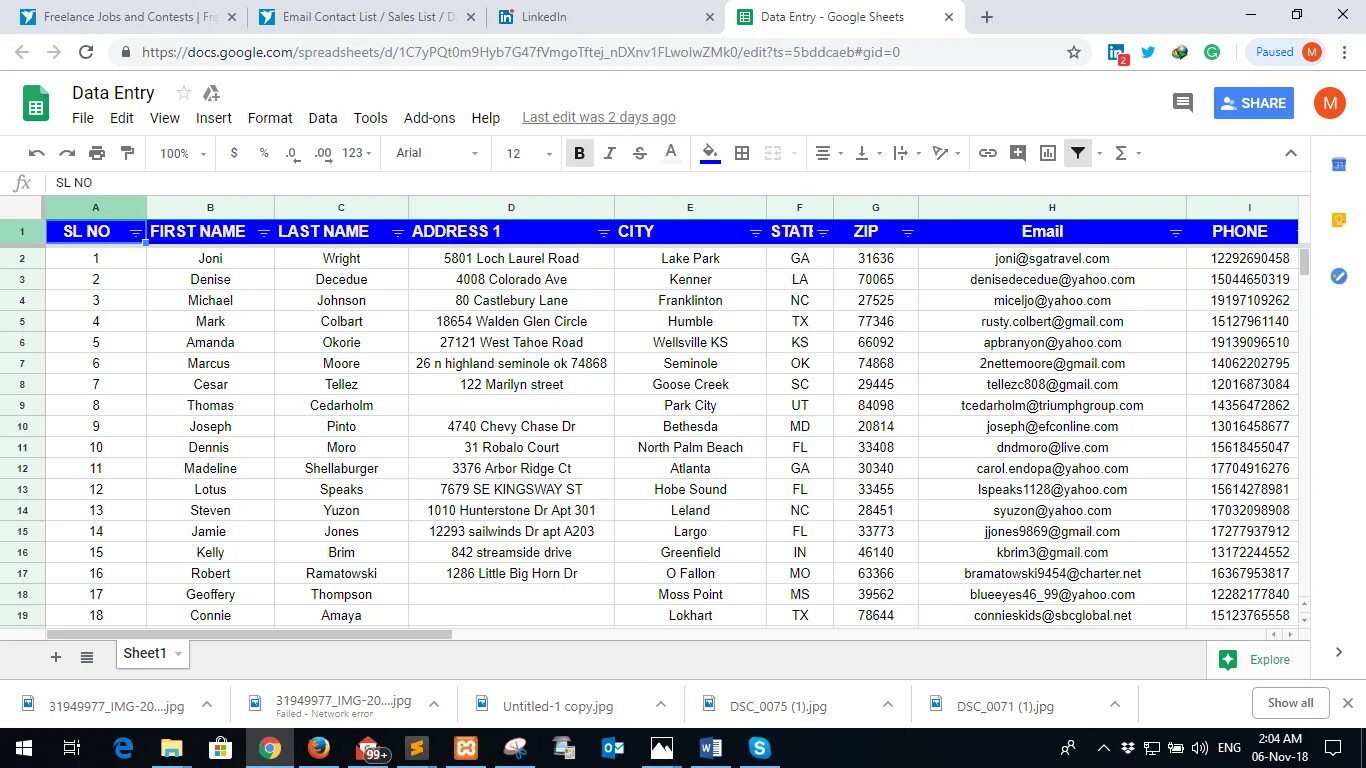1366x768 pixels.
Task: Undo the last action in toolbar
Action: (x=37, y=153)
